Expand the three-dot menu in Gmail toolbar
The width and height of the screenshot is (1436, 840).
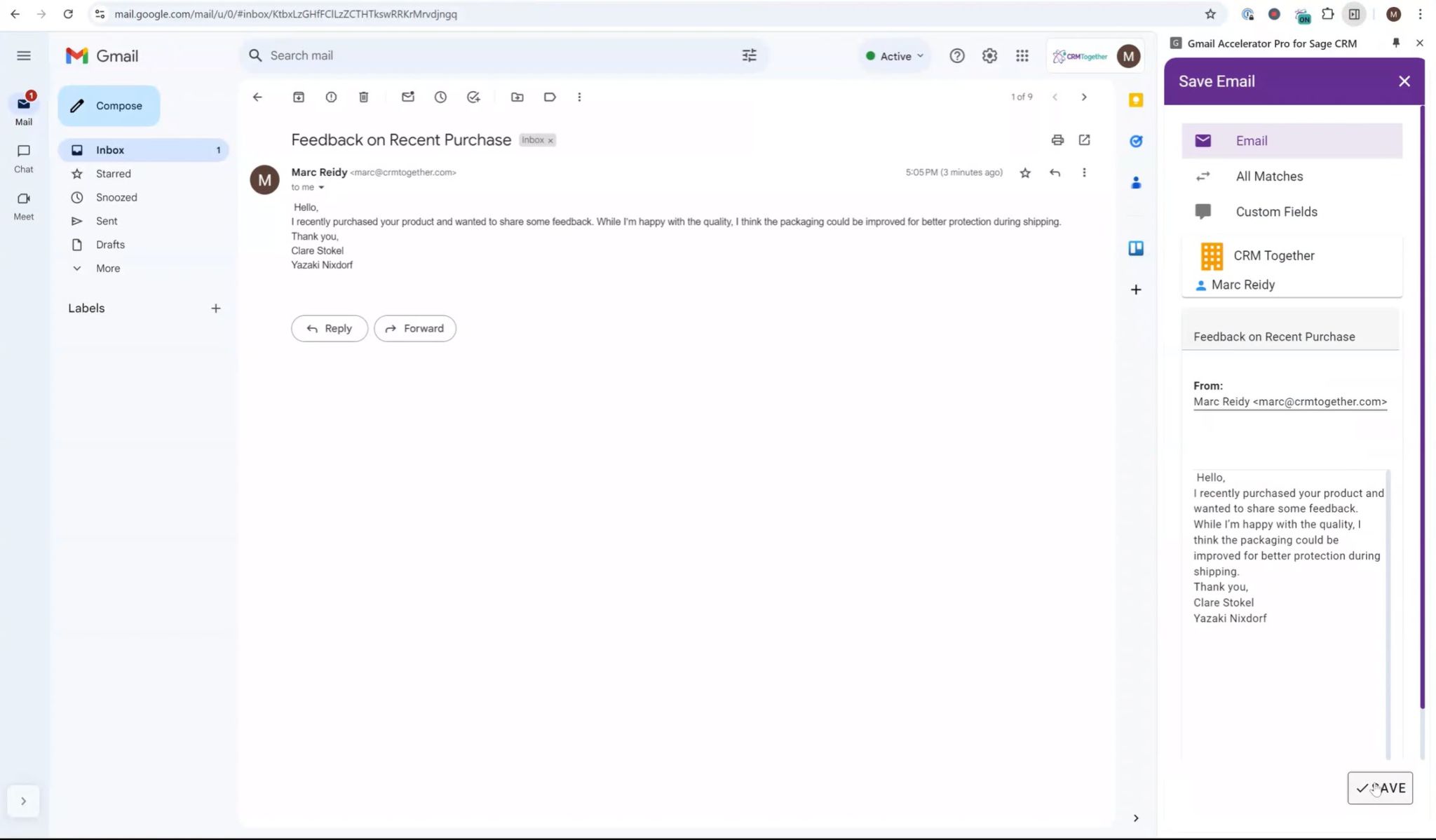[579, 96]
